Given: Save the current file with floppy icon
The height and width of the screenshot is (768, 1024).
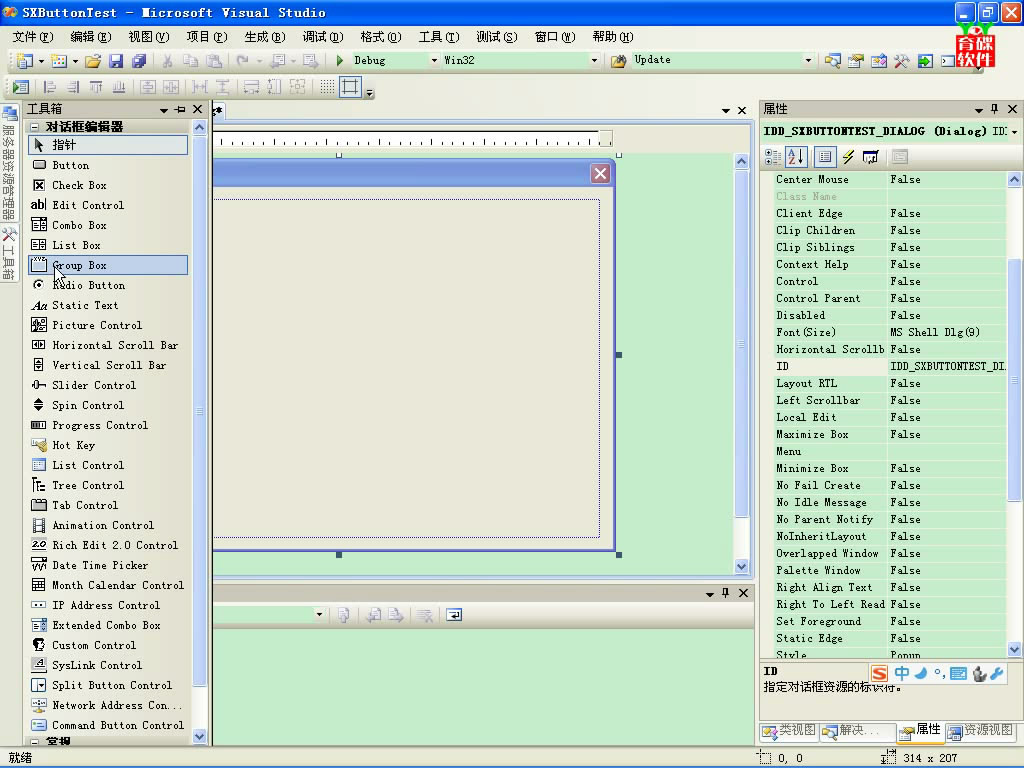Looking at the screenshot, I should pyautogui.click(x=116, y=61).
